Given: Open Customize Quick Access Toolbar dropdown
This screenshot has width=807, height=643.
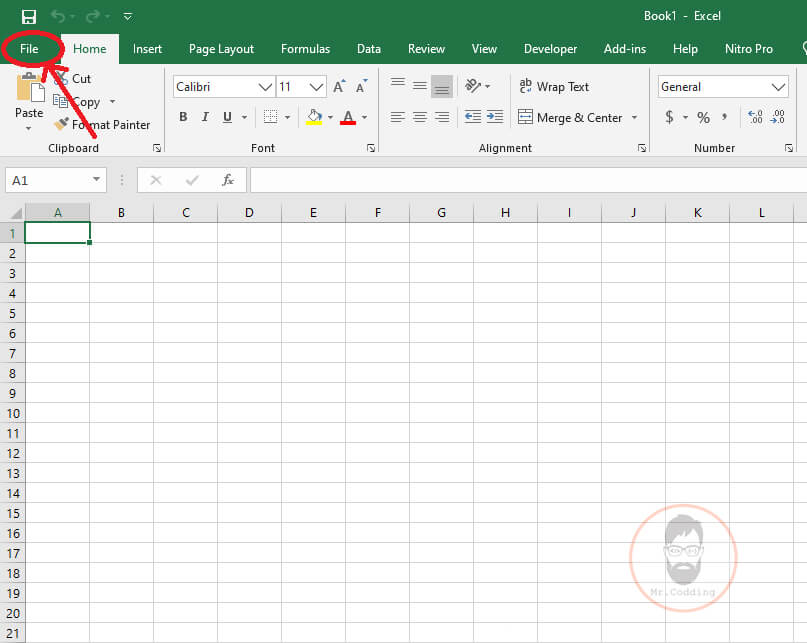Looking at the screenshot, I should tap(128, 17).
